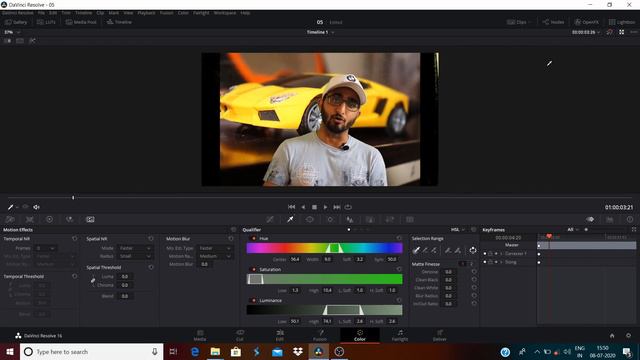The image size is (640, 360).
Task: Switch to the Edit page tab
Action: (x=280, y=336)
